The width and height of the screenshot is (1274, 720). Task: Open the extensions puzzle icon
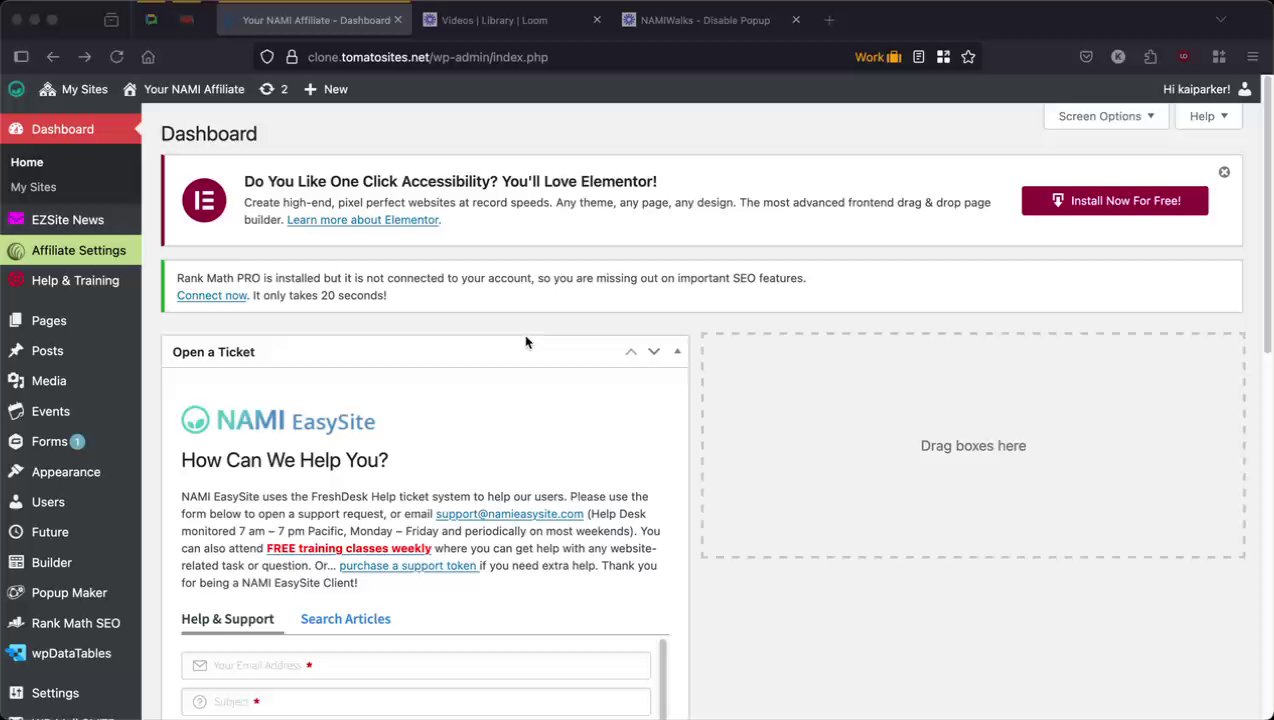click(1150, 57)
